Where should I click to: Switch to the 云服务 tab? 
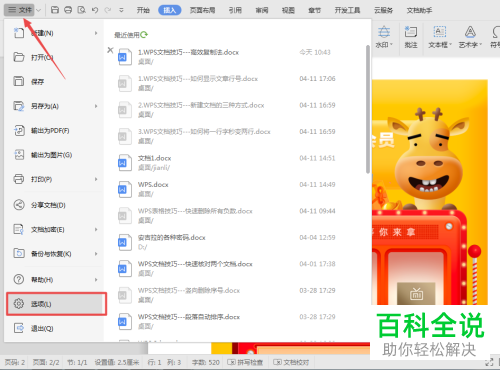(x=383, y=10)
